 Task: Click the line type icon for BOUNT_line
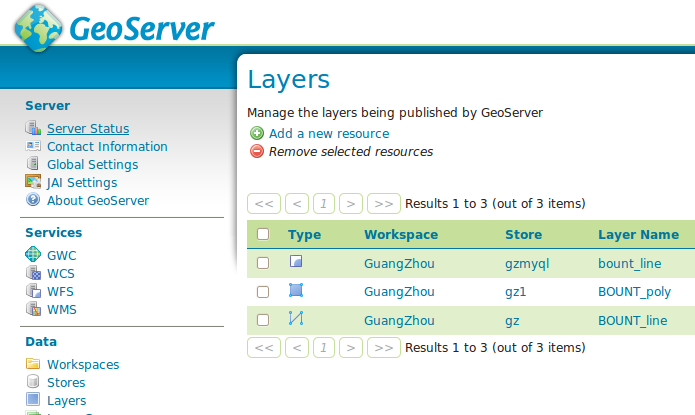296,318
